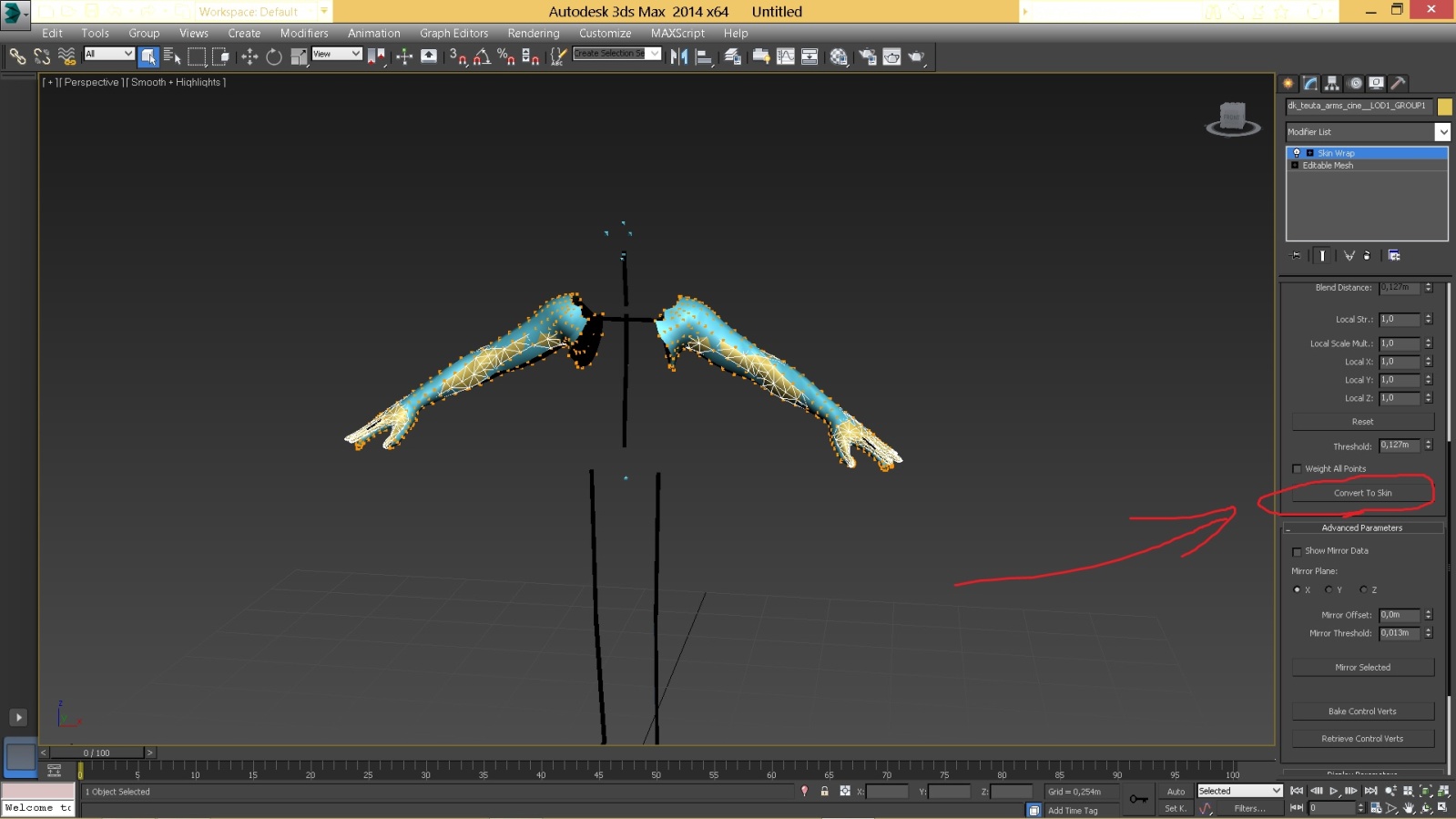Choose the Rectangular Selection Region tool
Screen dimensions: 1456x819
[197, 56]
